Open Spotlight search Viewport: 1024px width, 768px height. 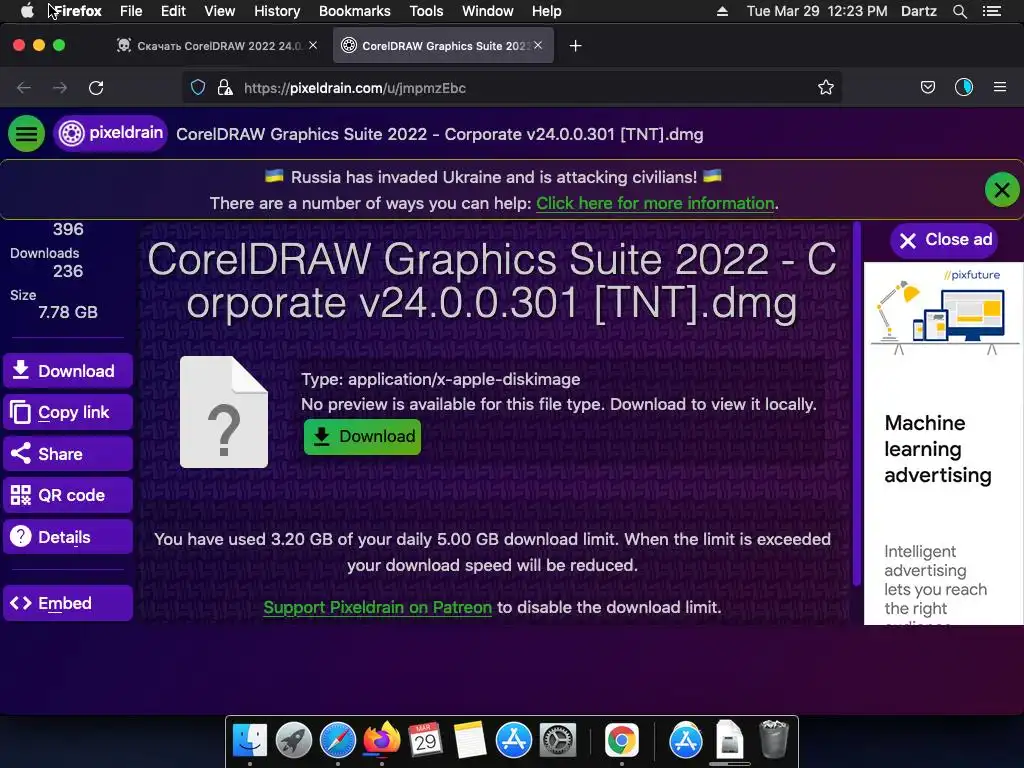pos(959,11)
